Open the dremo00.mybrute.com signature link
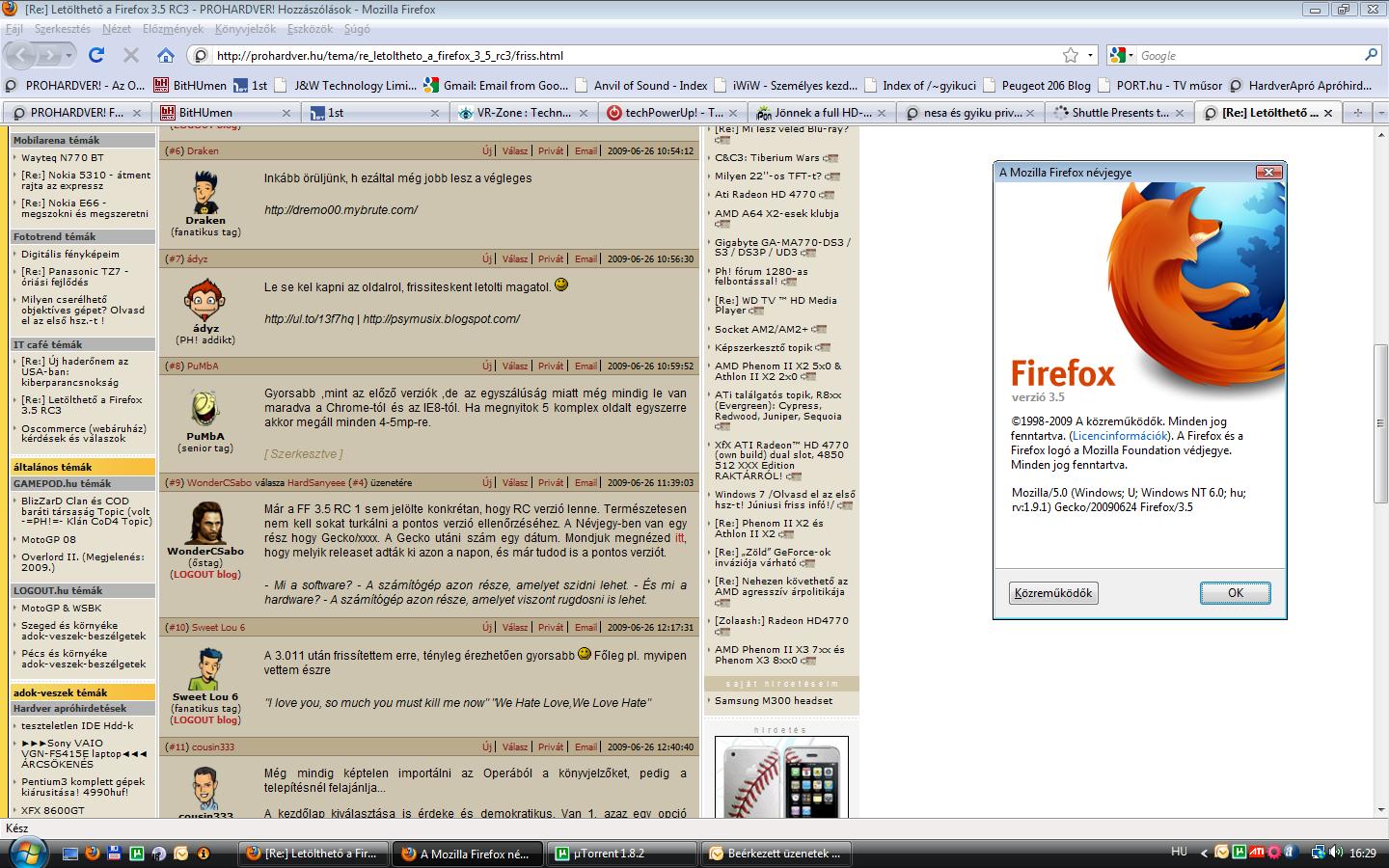 click(341, 209)
